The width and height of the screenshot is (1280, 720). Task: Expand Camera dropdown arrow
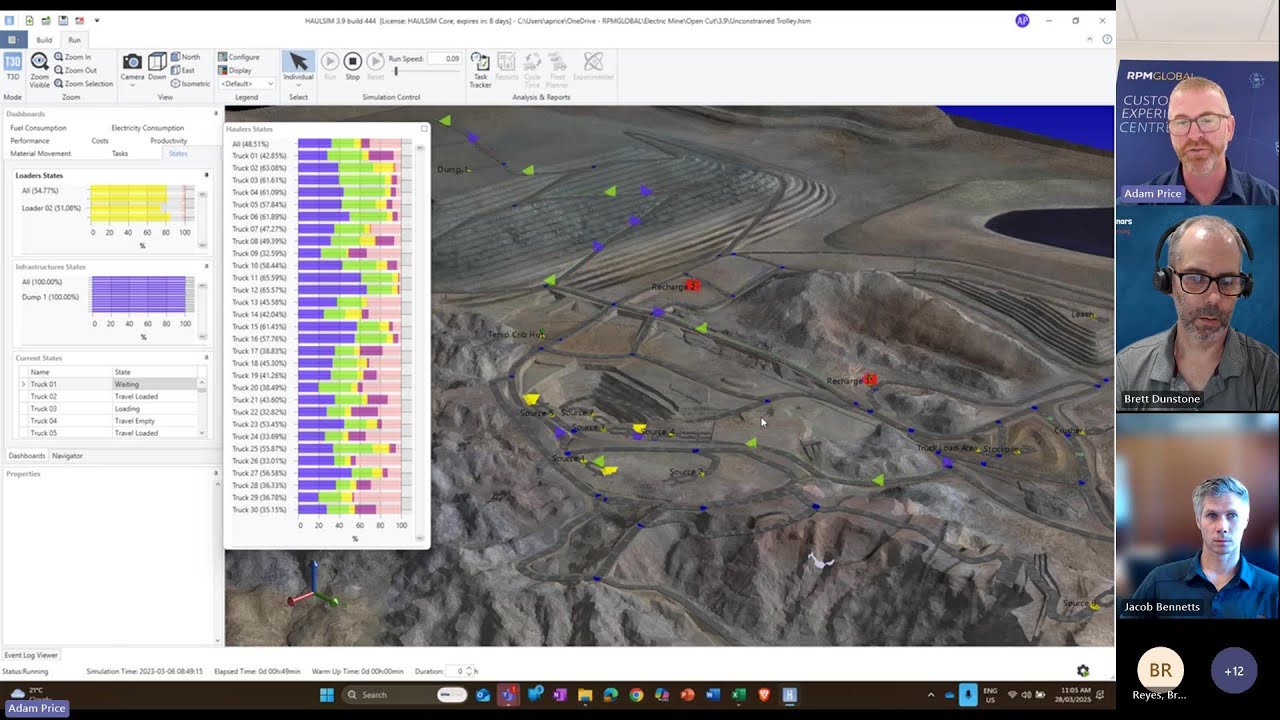132,85
